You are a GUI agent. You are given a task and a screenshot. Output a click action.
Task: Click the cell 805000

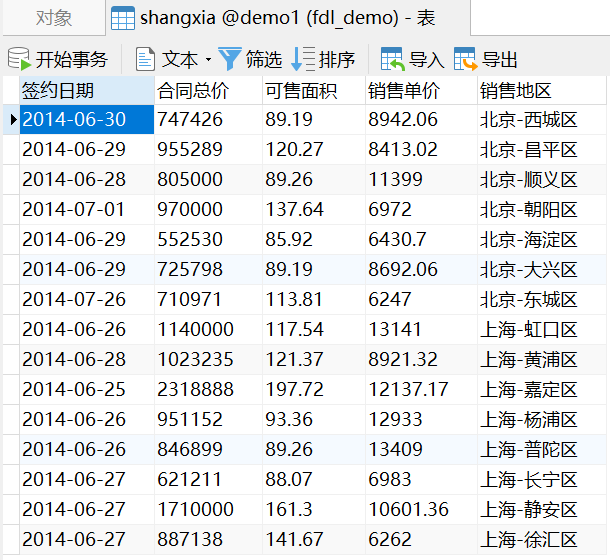pos(209,179)
